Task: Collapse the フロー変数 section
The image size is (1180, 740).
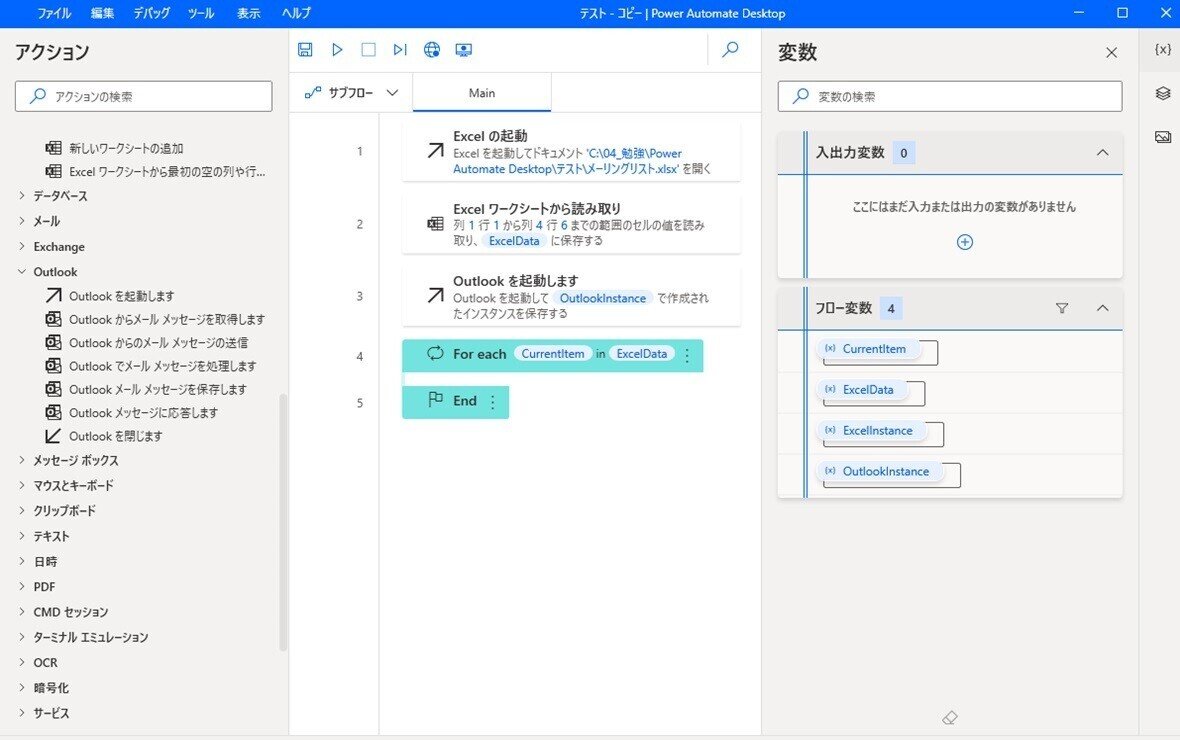Action: [1102, 308]
